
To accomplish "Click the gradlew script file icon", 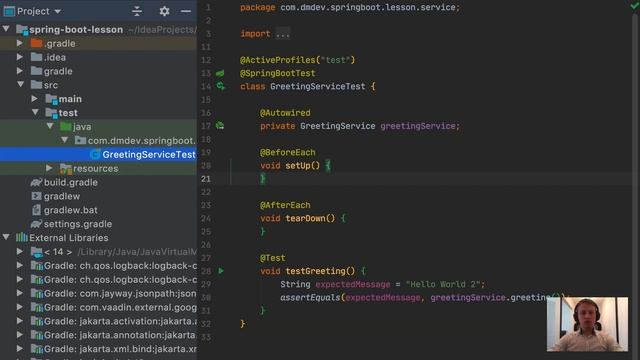I will click(36, 196).
